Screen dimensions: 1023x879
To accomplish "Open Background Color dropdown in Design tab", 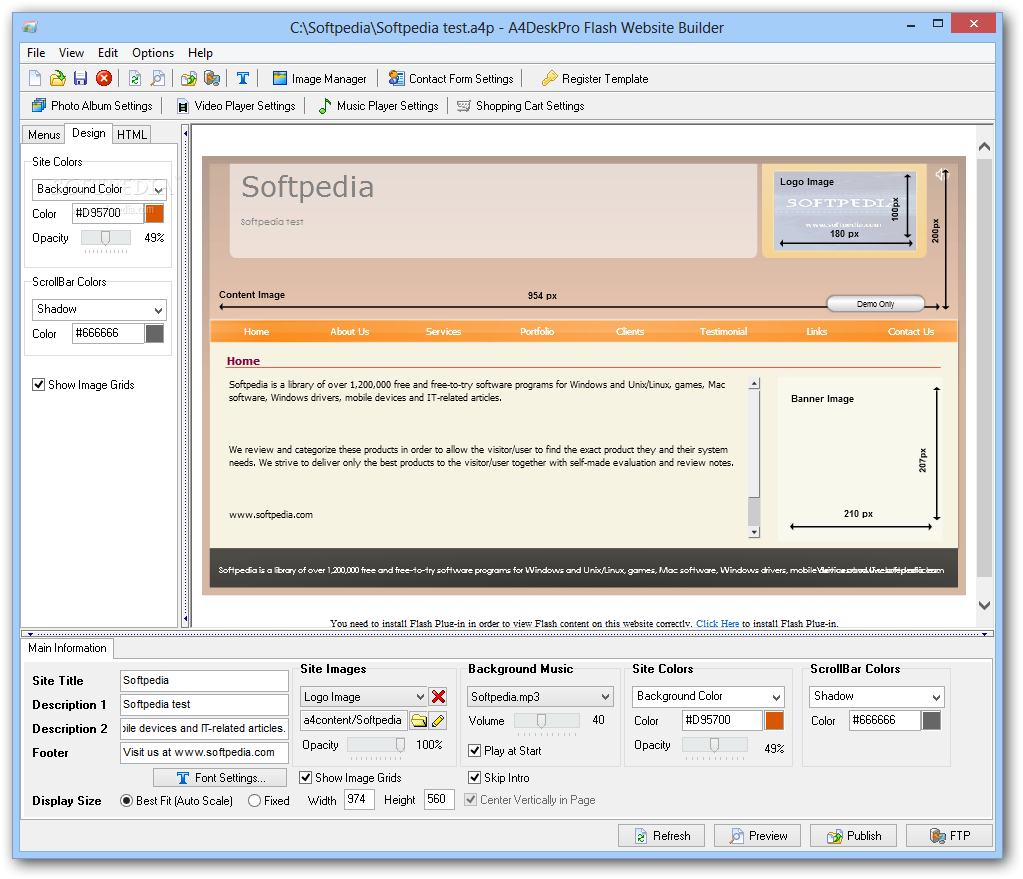I will (x=99, y=189).
